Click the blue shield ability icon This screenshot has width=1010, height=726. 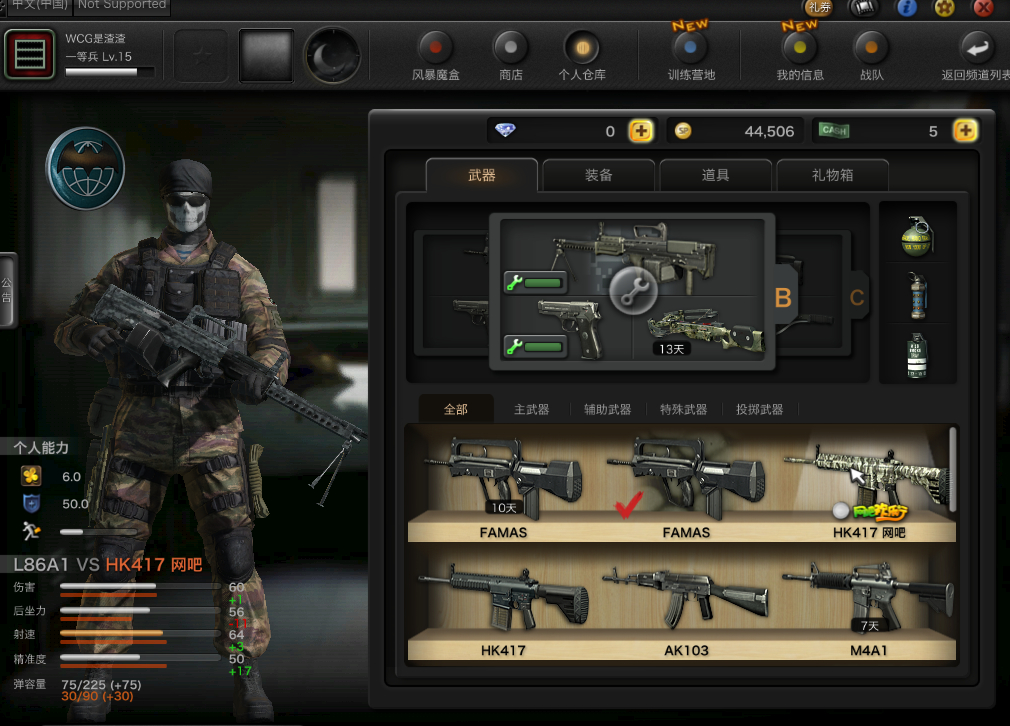[31, 503]
